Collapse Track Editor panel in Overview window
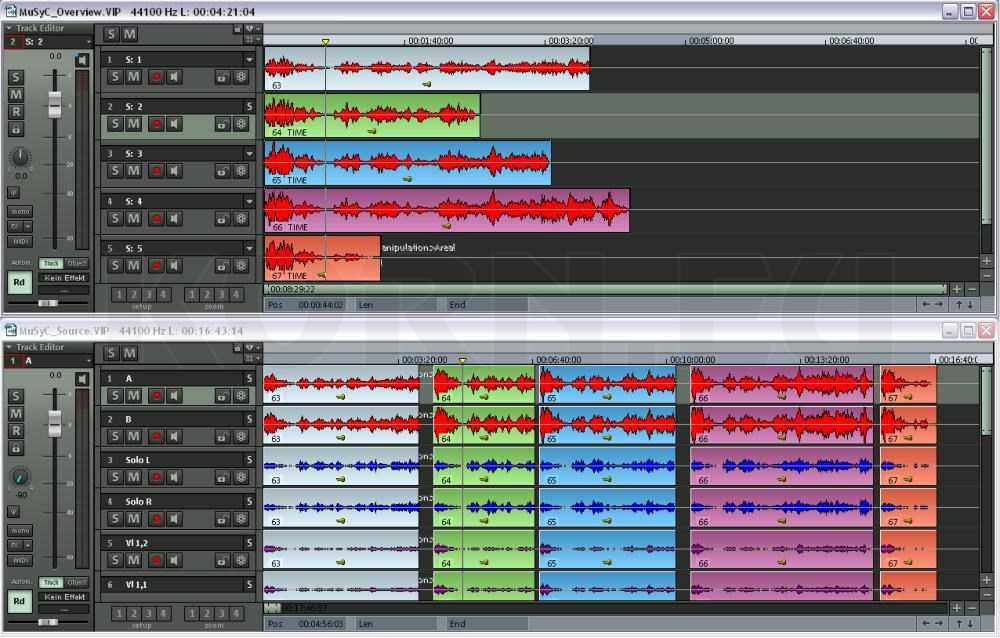The height and width of the screenshot is (638, 1000). tap(10, 28)
